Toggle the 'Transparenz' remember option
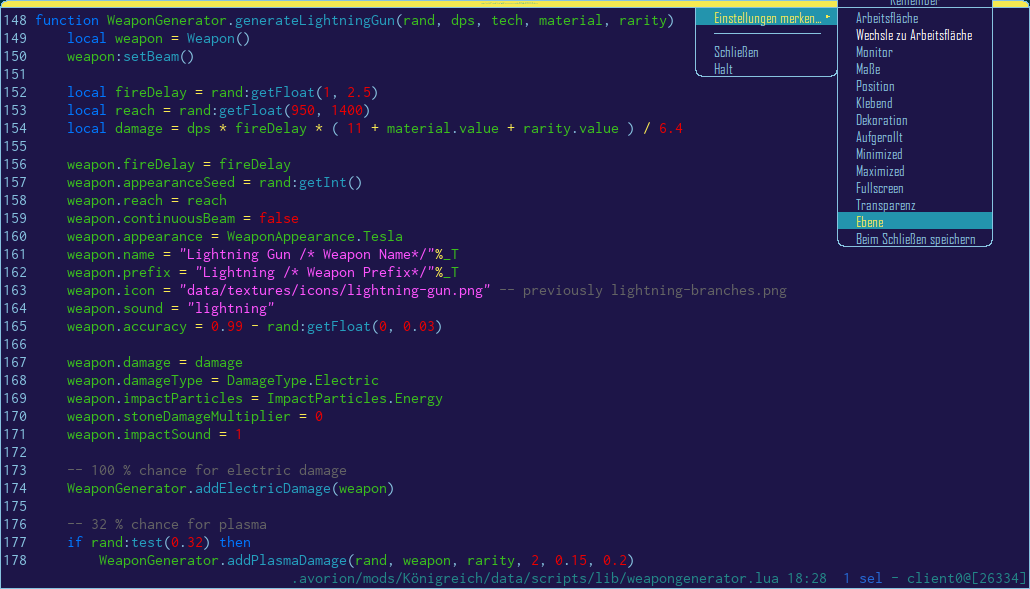 [885, 206]
